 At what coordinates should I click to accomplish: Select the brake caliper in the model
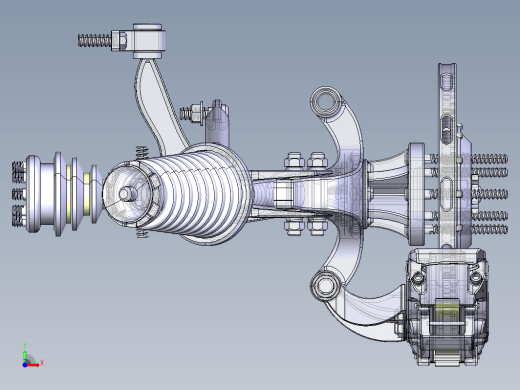447,307
